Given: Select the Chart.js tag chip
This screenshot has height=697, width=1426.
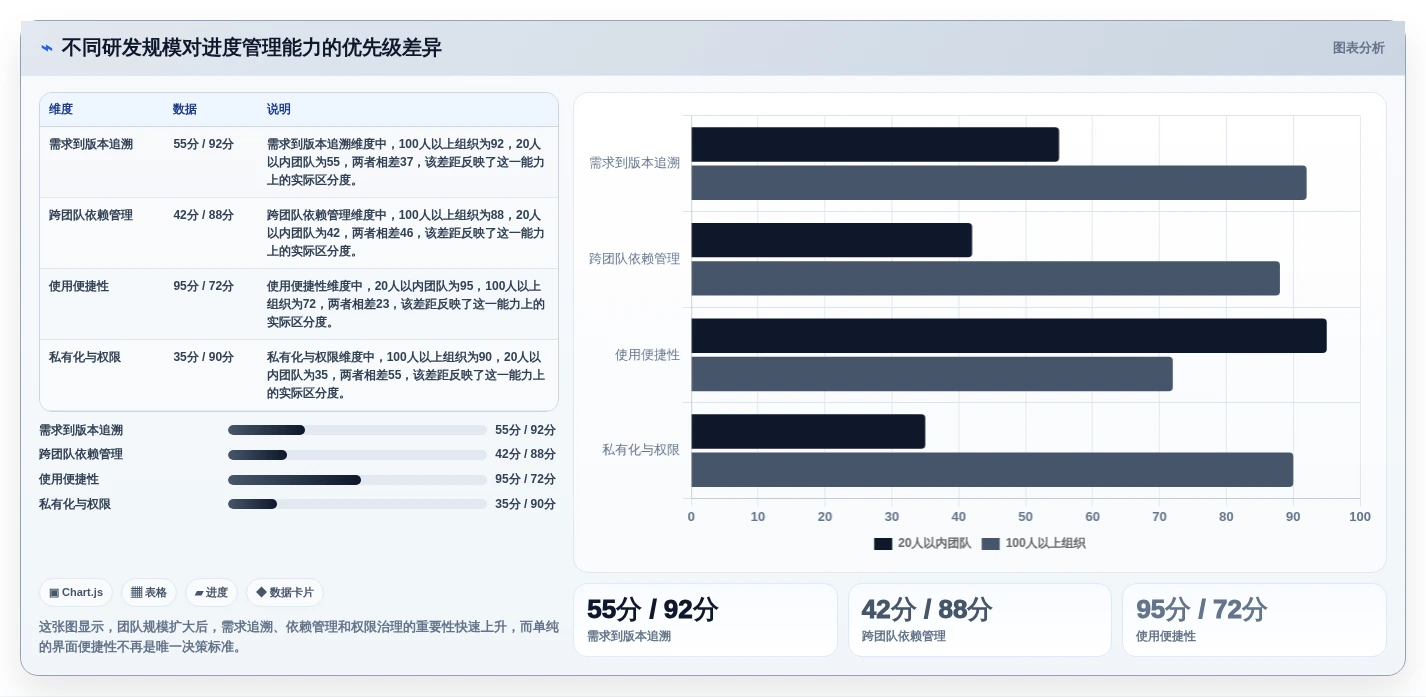Looking at the screenshot, I should [76, 592].
